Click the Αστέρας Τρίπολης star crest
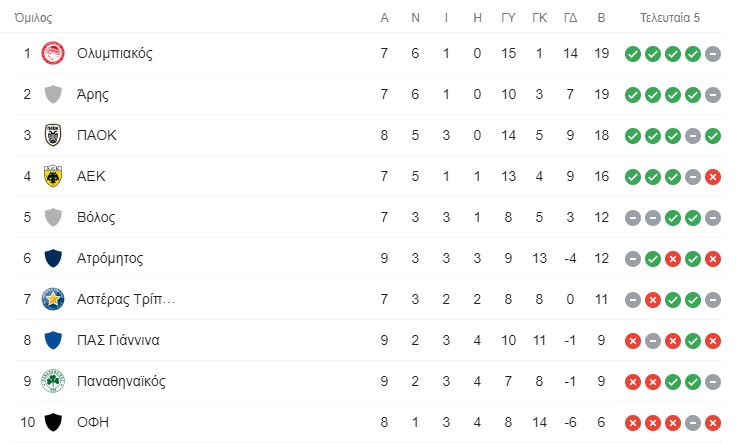Viewport: 746px width, 443px height. (53, 299)
